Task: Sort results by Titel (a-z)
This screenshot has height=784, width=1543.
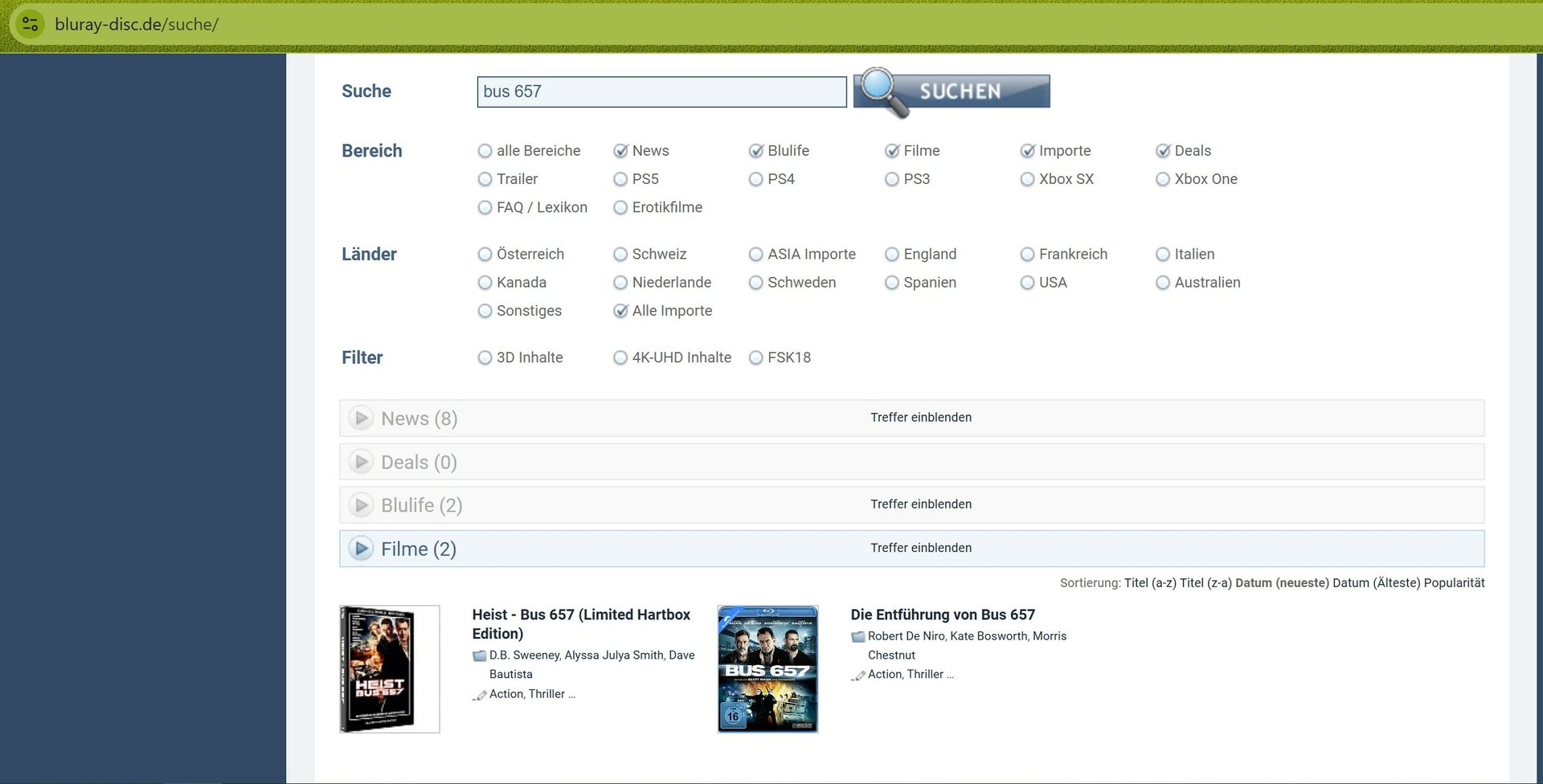Action: pyautogui.click(x=1149, y=583)
